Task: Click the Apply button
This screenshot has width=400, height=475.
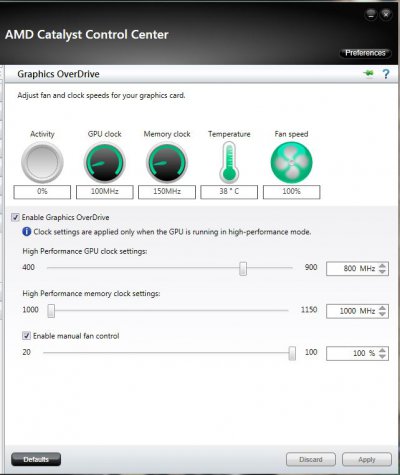Action: (x=367, y=459)
